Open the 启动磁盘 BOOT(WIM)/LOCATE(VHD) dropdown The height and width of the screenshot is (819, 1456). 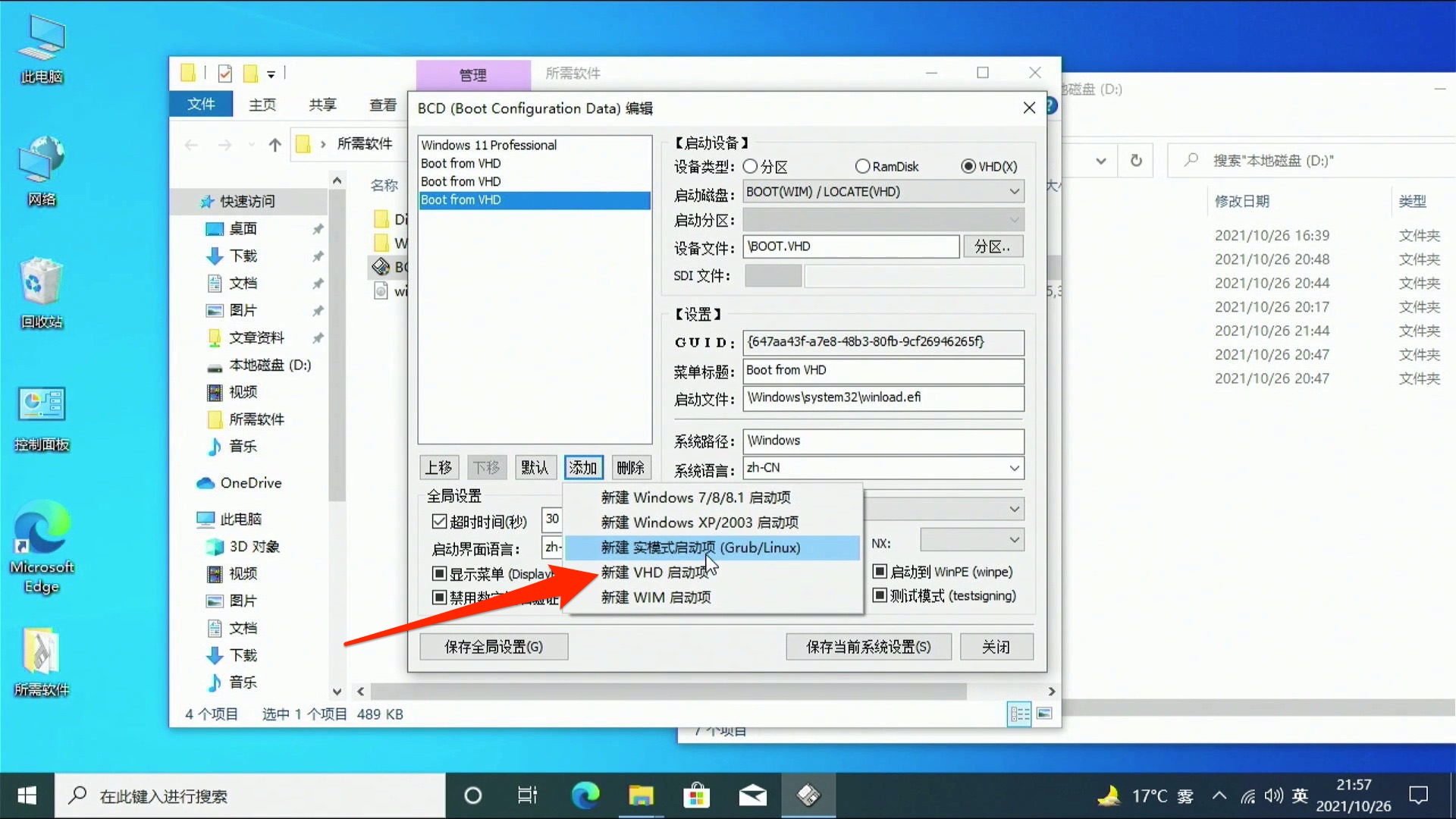[x=1015, y=191]
